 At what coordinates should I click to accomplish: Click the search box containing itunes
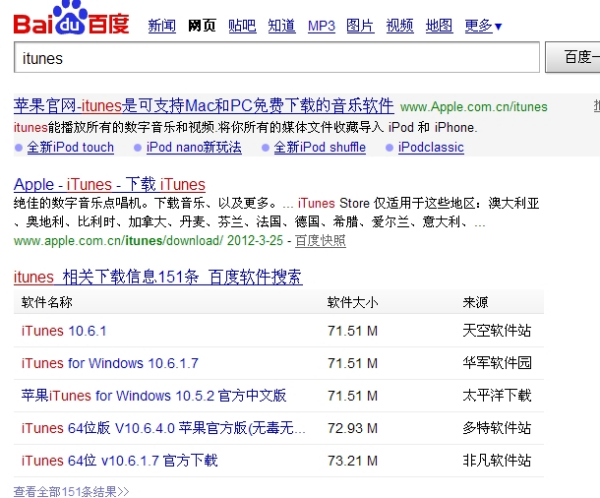click(277, 57)
